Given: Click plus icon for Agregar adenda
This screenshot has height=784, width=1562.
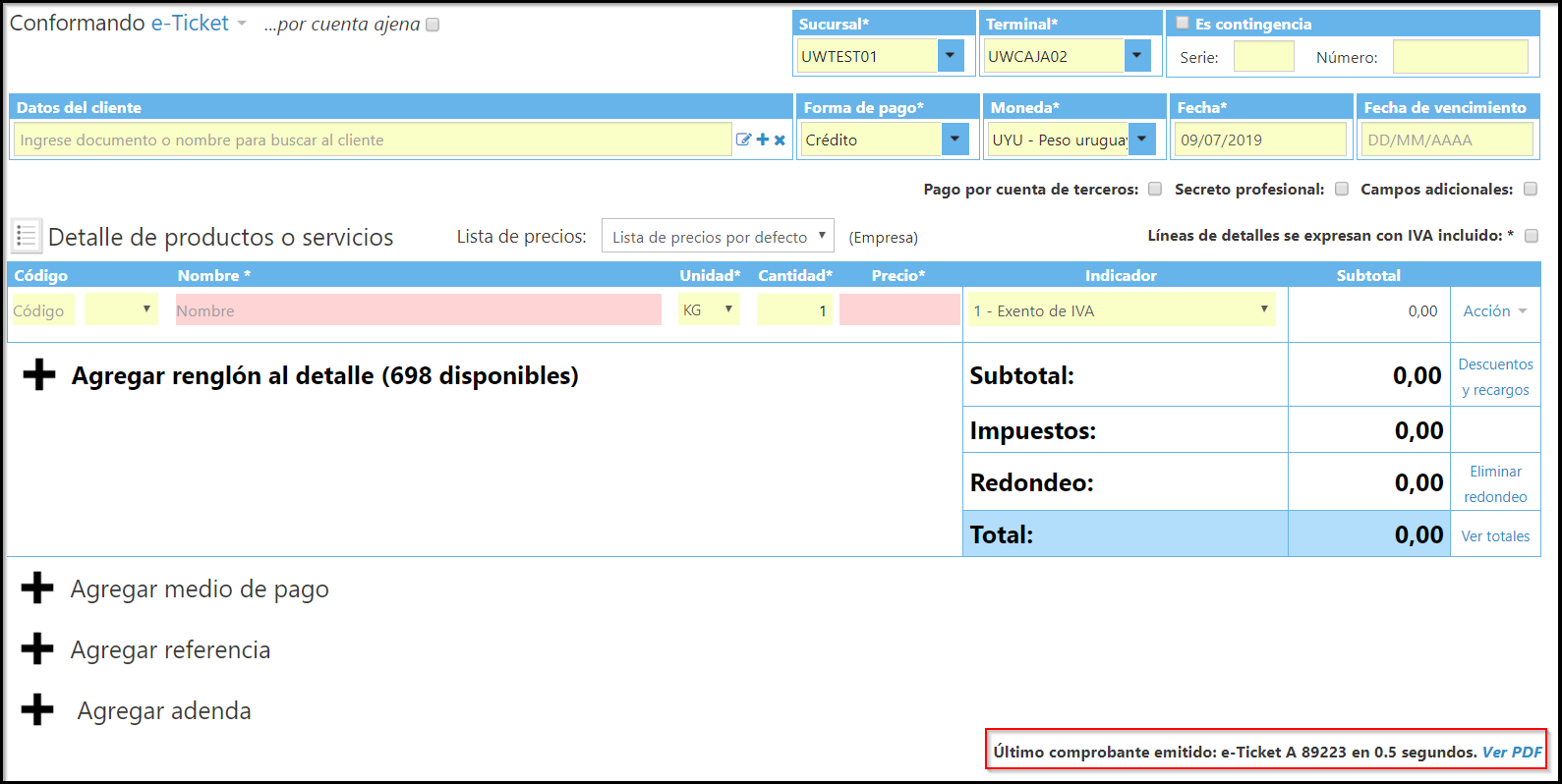Looking at the screenshot, I should tap(37, 710).
